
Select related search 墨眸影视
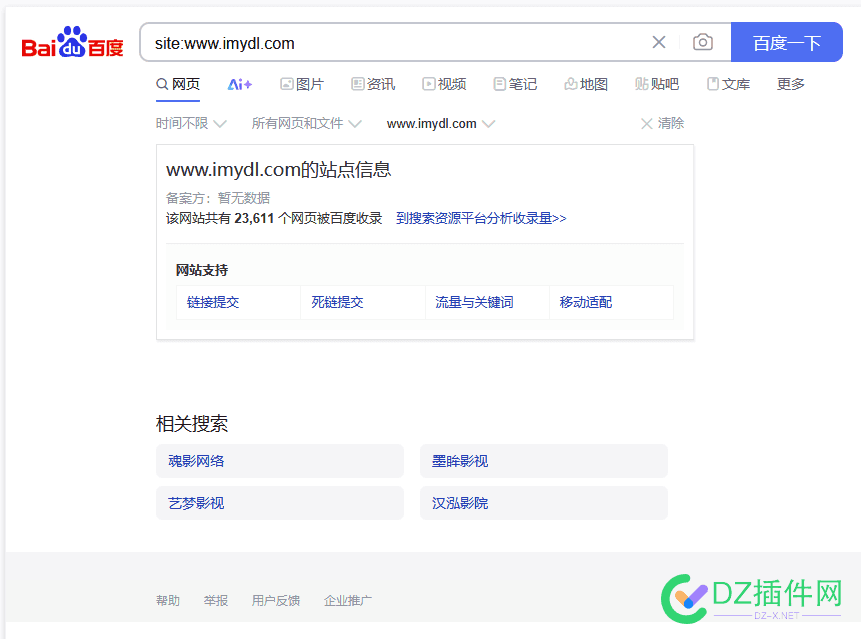[x=544, y=461]
